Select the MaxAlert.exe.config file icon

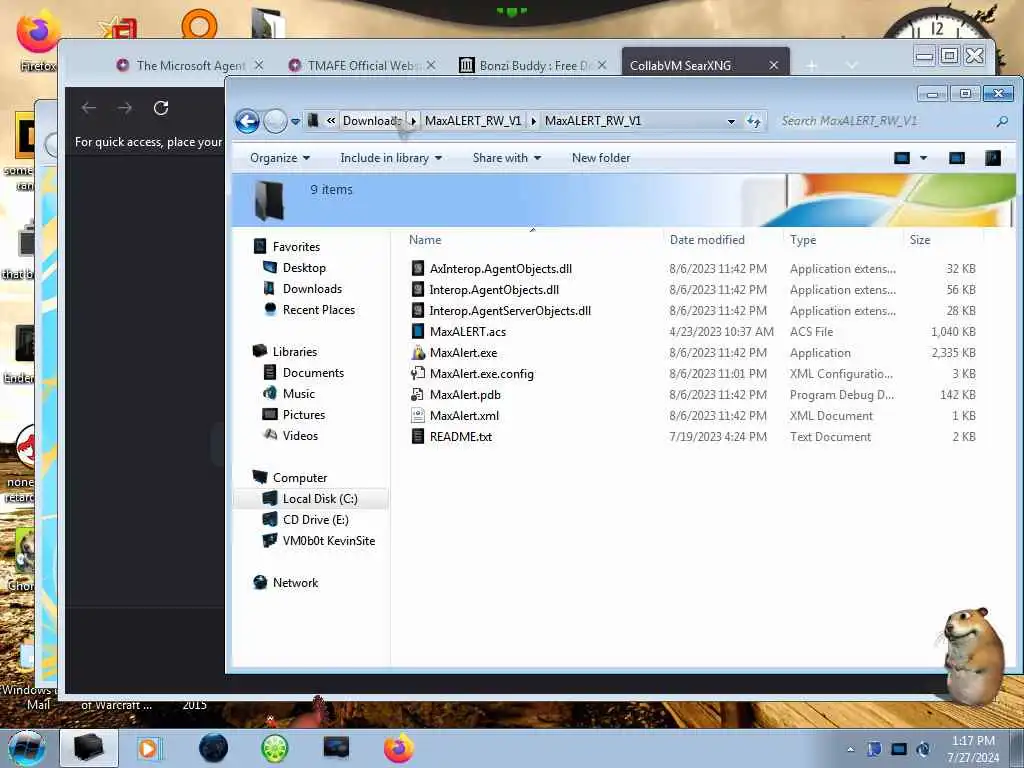(418, 374)
